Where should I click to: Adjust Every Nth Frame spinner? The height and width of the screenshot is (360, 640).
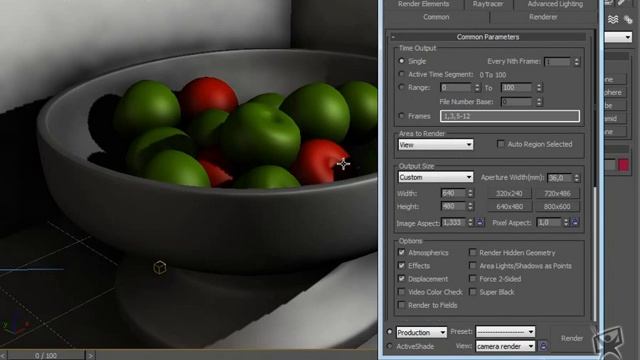coord(576,62)
